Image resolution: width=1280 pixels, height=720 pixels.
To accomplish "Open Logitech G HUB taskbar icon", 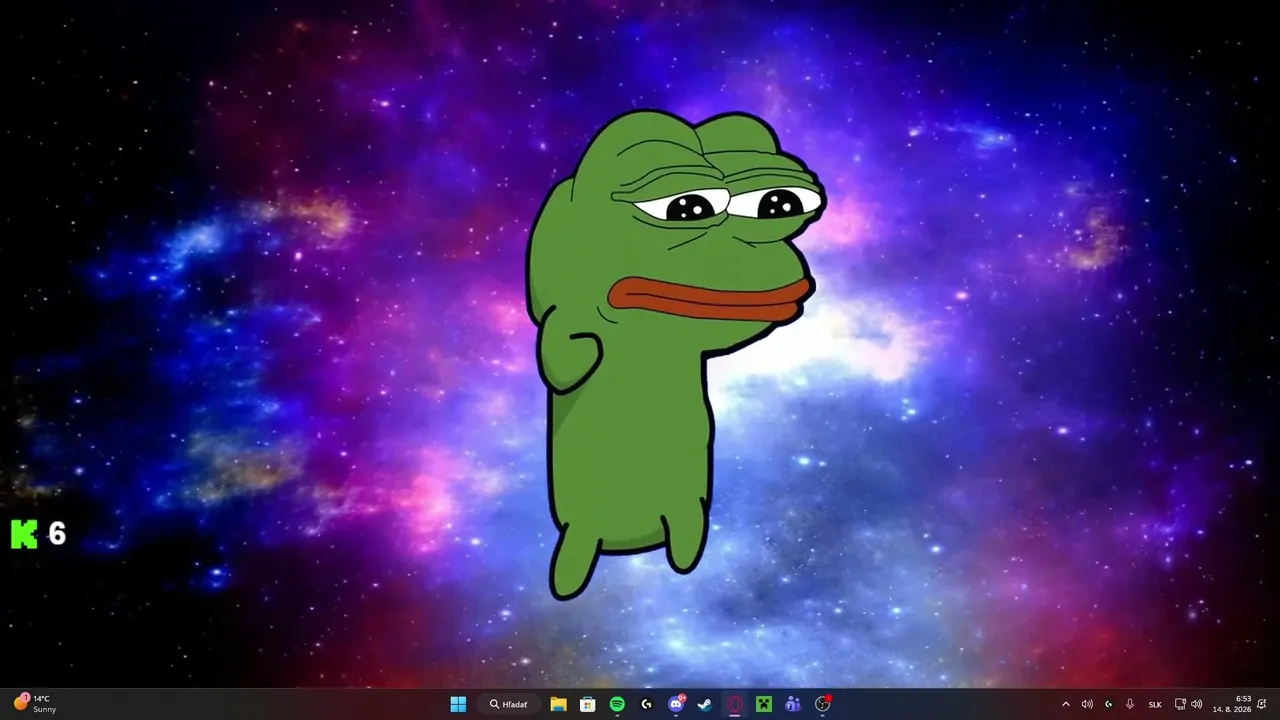I will (x=646, y=704).
